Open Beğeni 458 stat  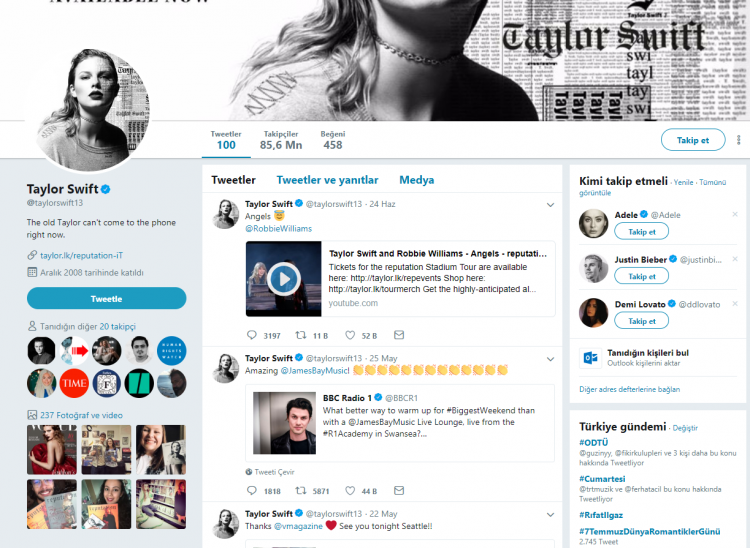click(332, 141)
